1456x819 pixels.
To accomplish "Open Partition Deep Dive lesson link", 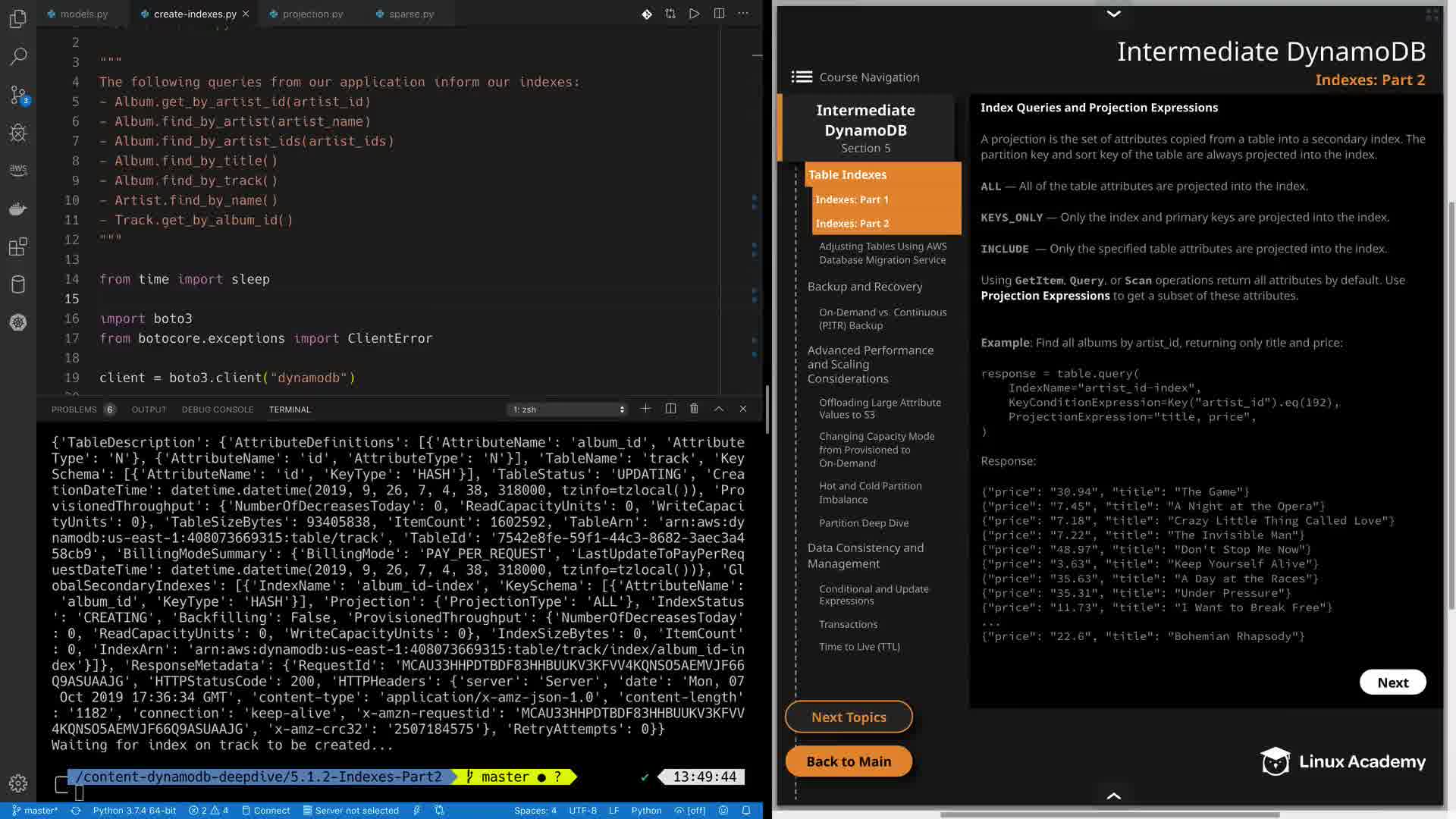I will click(864, 523).
